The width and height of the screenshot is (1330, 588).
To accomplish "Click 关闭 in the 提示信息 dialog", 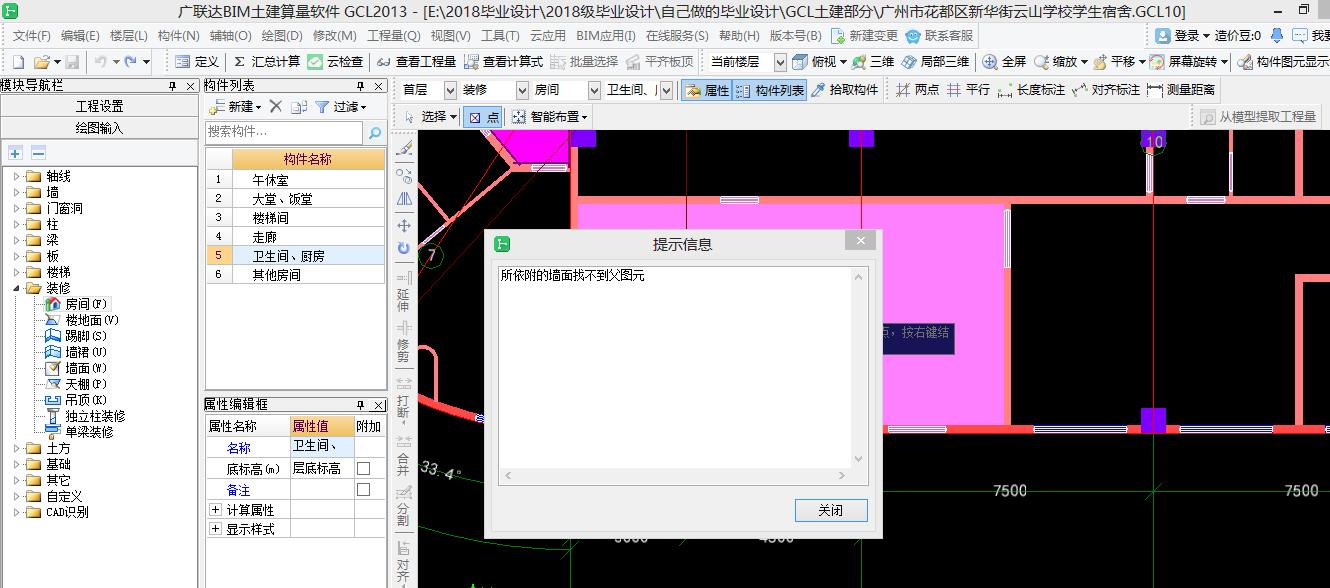I will pos(830,510).
